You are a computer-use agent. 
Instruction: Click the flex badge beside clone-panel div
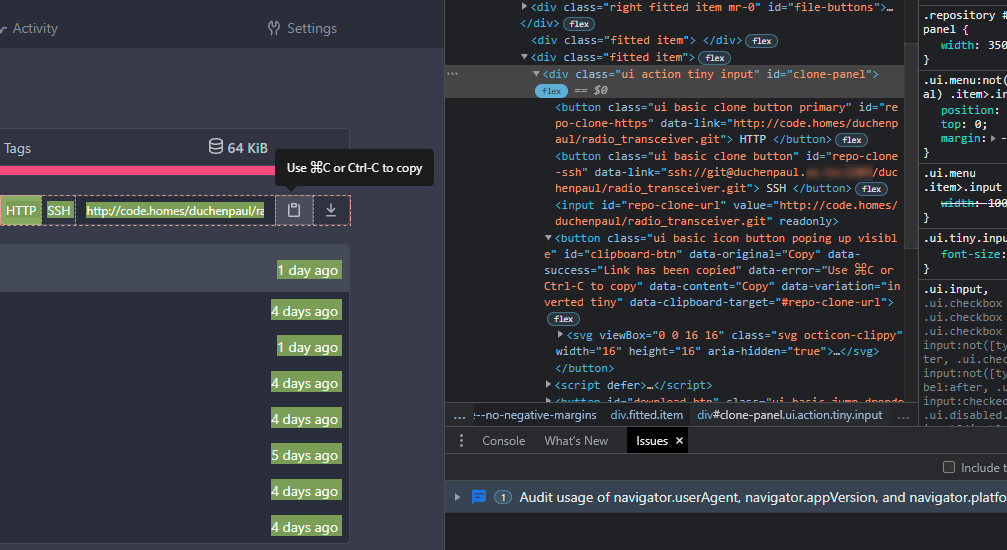point(551,91)
